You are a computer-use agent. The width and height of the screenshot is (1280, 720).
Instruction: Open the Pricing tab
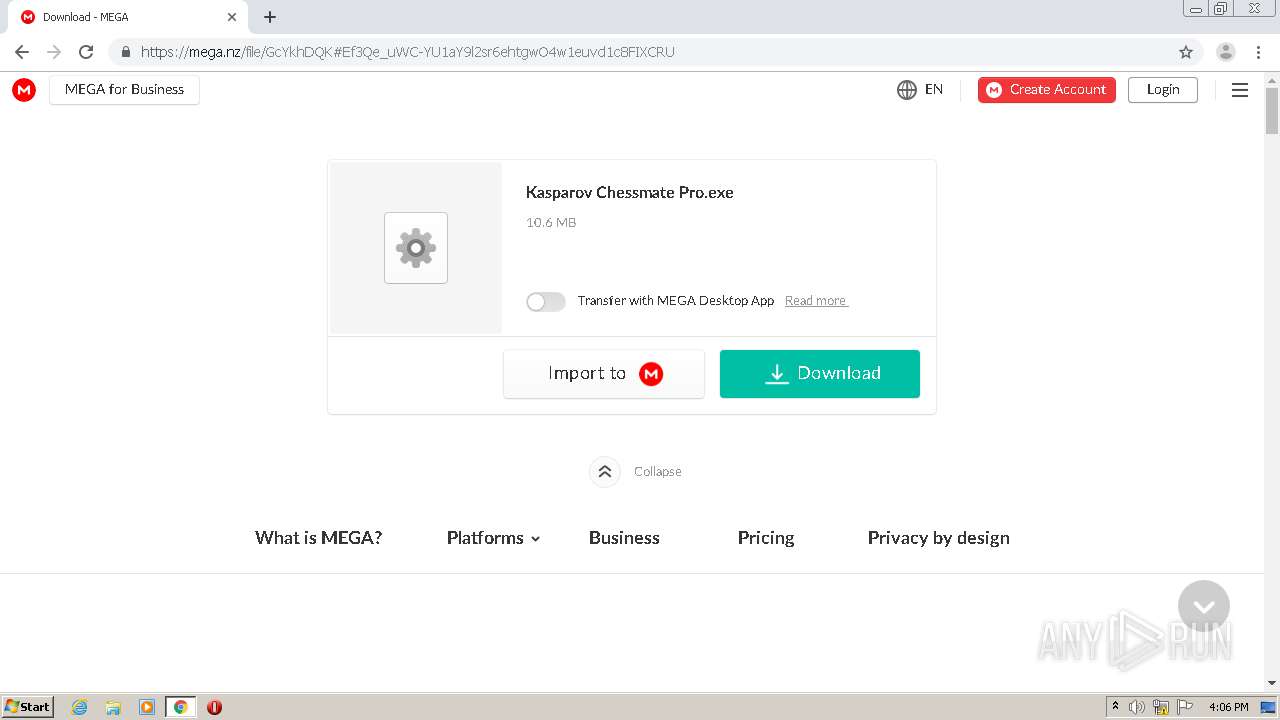[766, 538]
